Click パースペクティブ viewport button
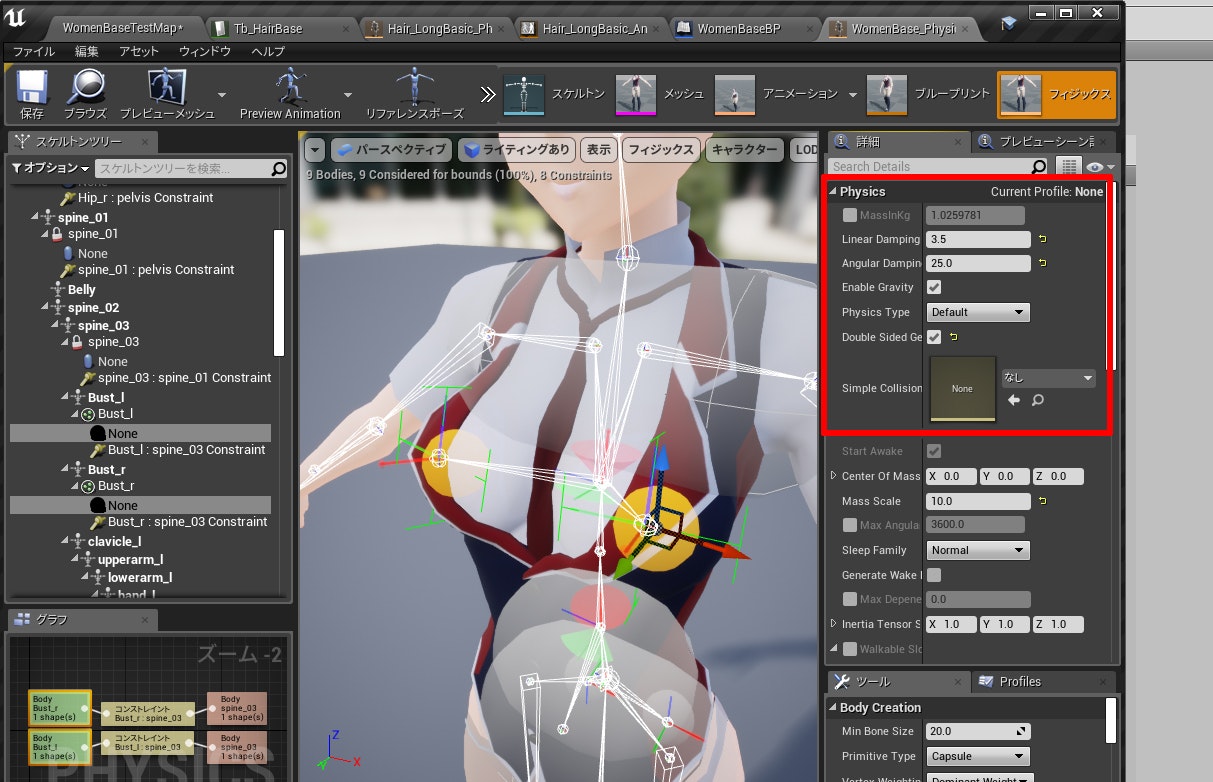Image resolution: width=1213 pixels, height=782 pixels. tap(392, 150)
